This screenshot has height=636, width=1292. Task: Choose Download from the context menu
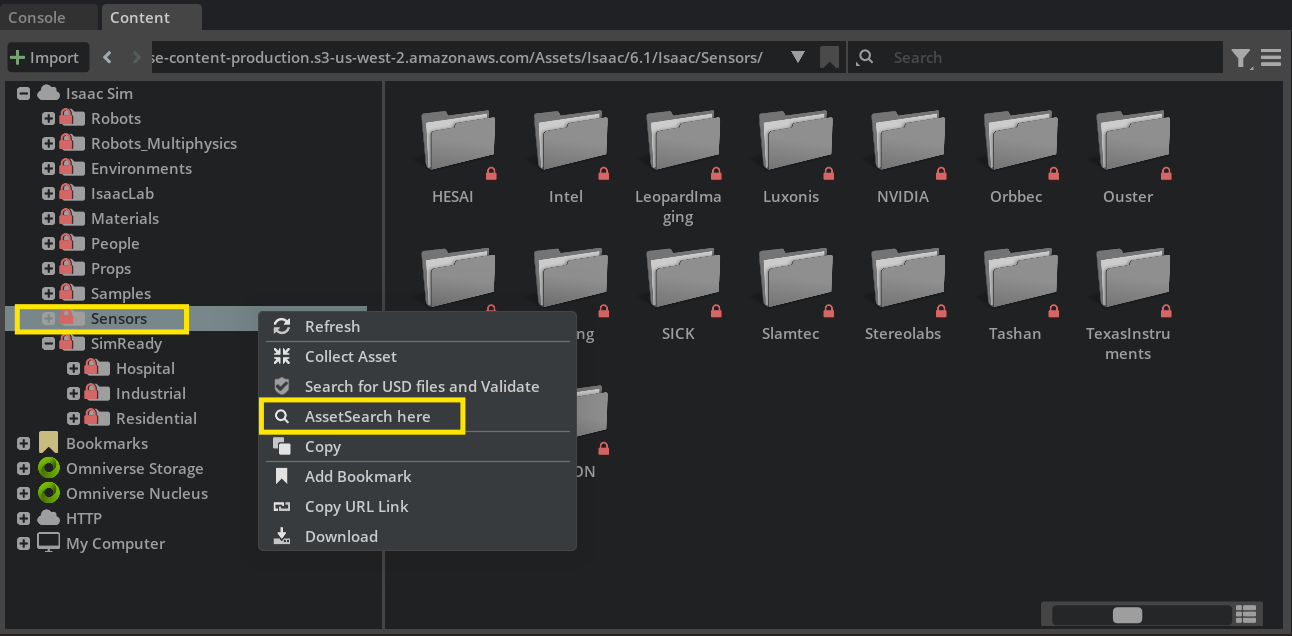[417, 536]
